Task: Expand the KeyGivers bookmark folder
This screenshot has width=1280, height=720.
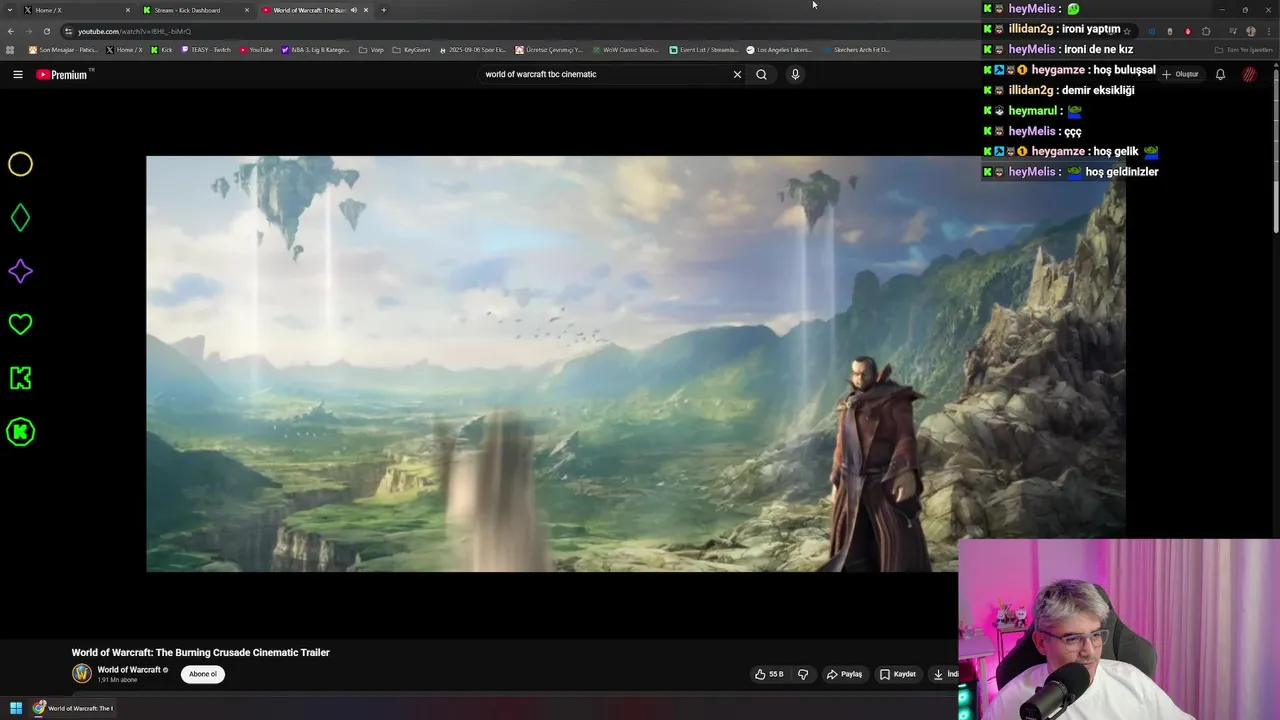Action: tap(411, 50)
